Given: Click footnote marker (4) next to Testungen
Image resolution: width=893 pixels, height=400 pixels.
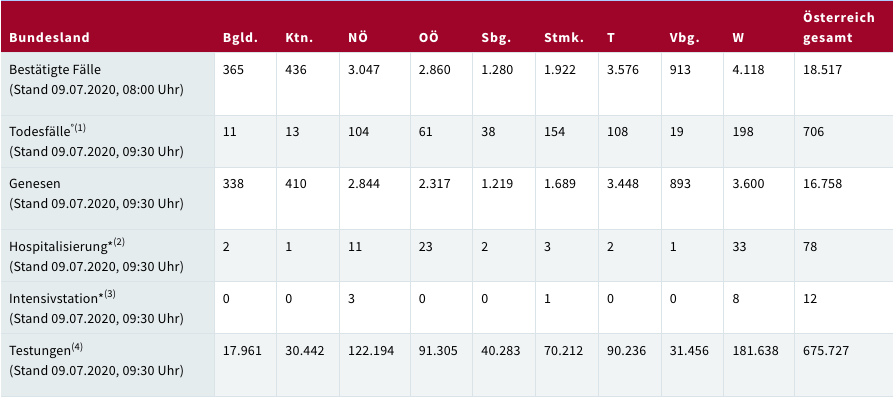Looking at the screenshot, I should click(77, 346).
